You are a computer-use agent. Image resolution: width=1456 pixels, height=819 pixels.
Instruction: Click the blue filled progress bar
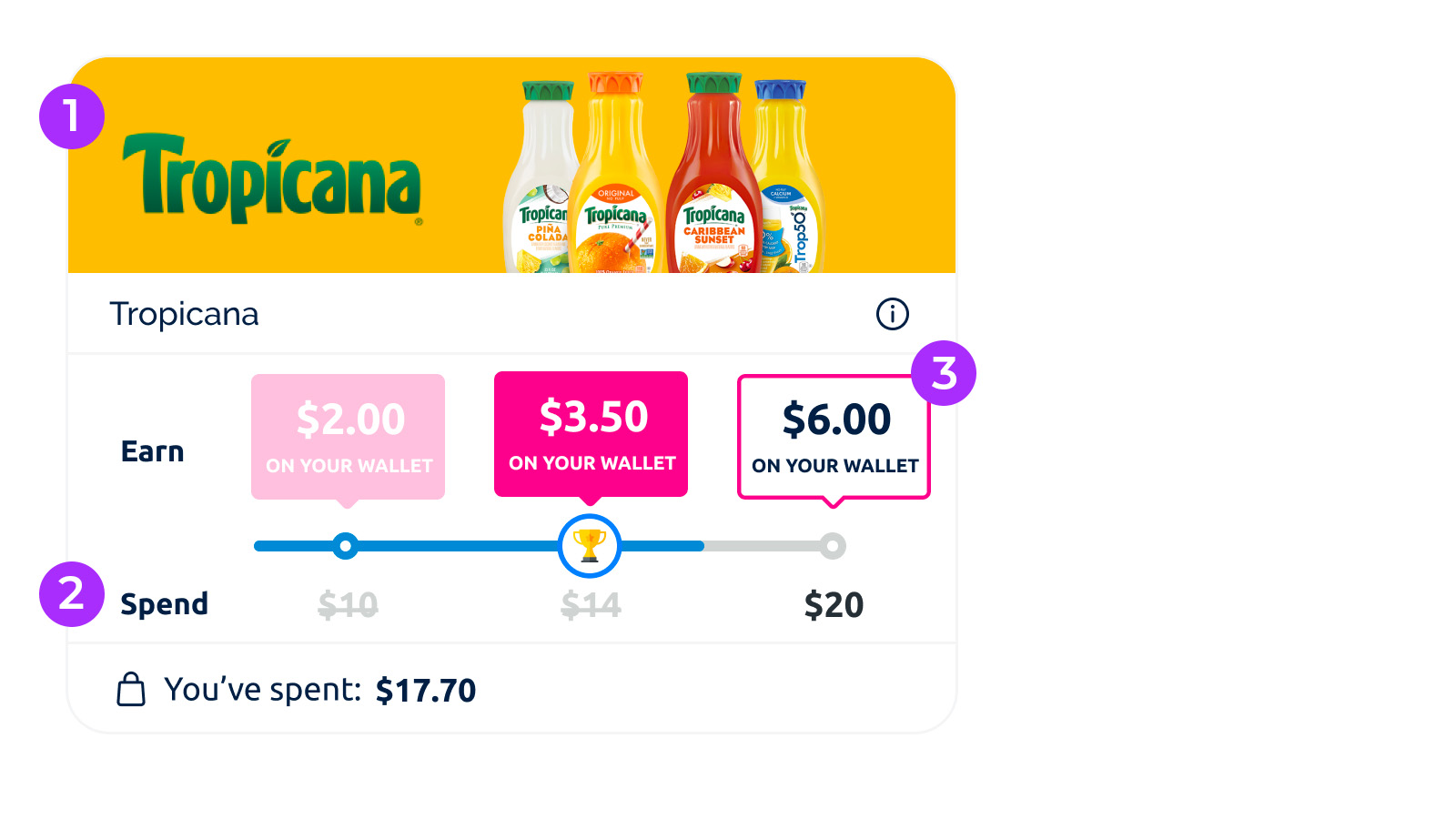479,546
